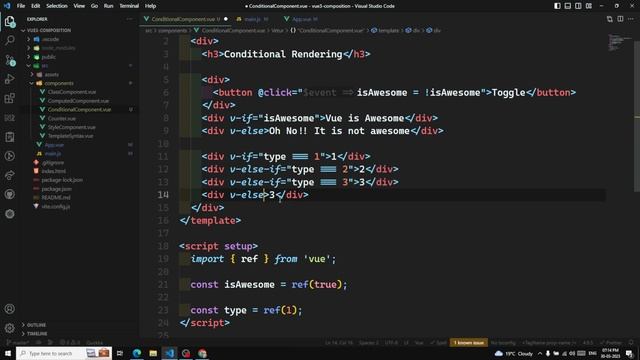The image size is (640, 360).
Task: Open the View menu
Action: [79, 6]
